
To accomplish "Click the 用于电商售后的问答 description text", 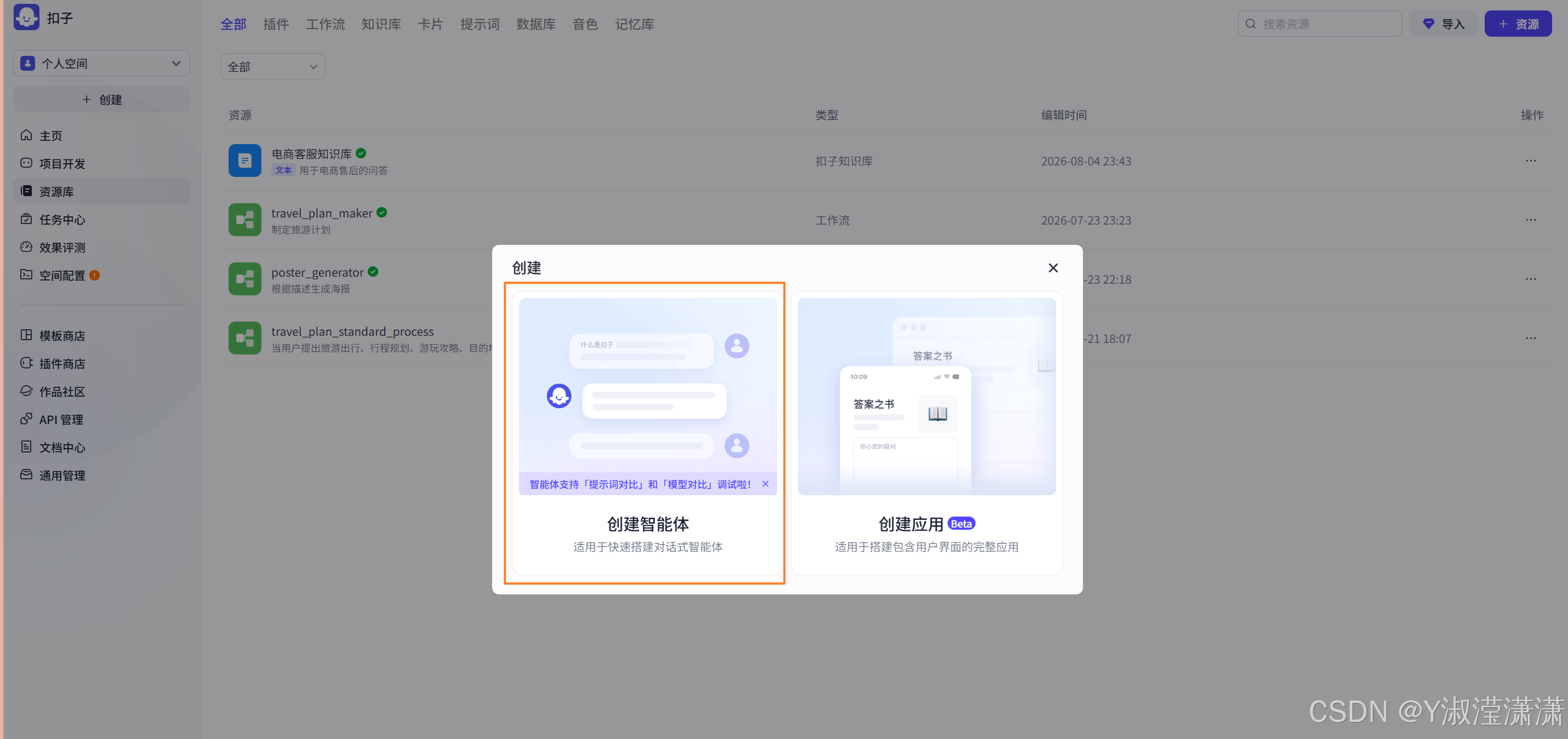I will (x=343, y=170).
